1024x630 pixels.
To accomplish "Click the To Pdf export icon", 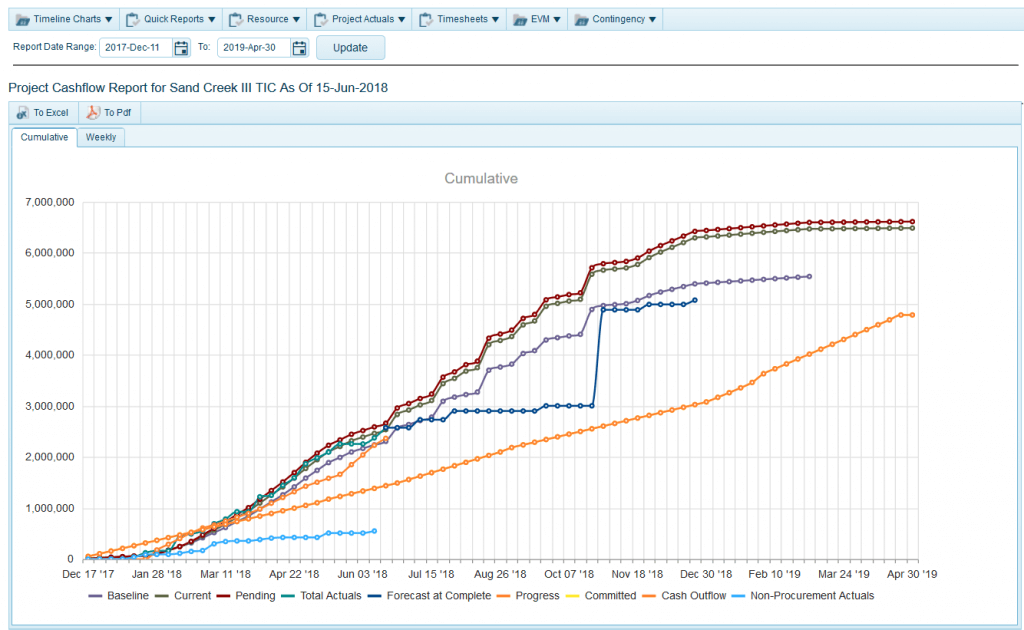I will [x=91, y=112].
